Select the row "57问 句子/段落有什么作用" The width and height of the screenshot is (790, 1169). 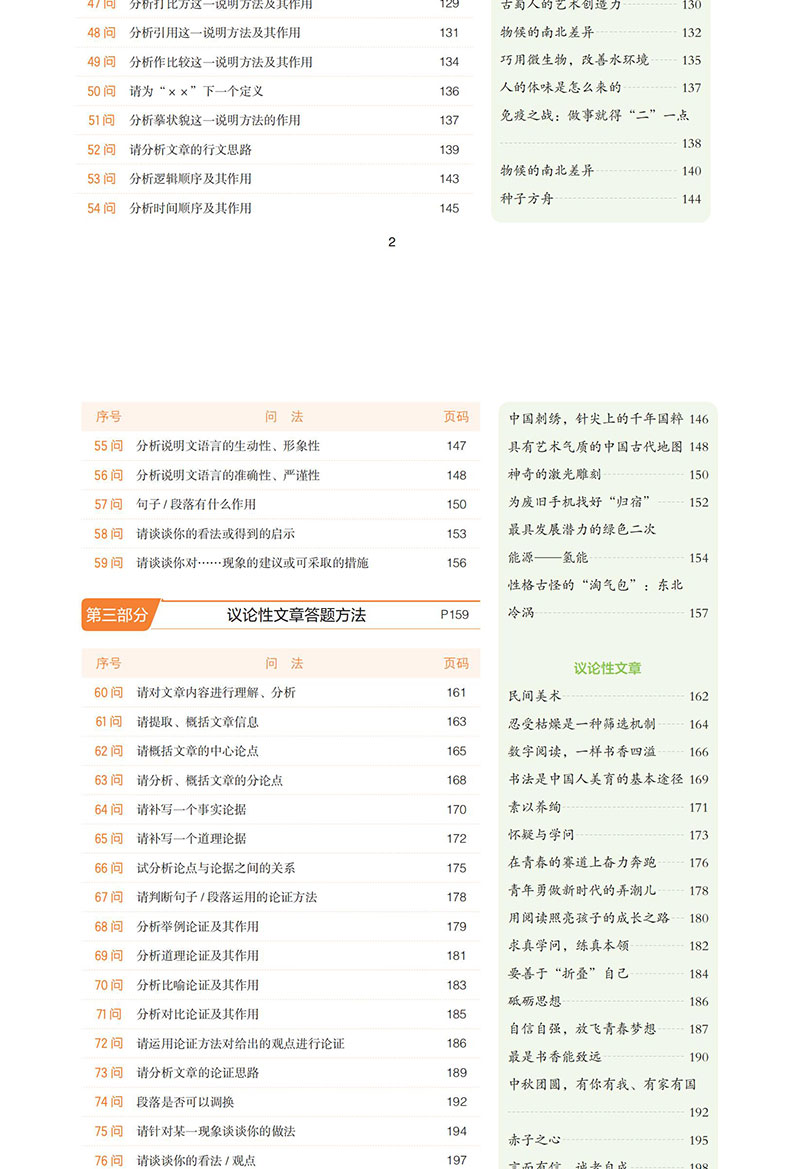point(280,505)
